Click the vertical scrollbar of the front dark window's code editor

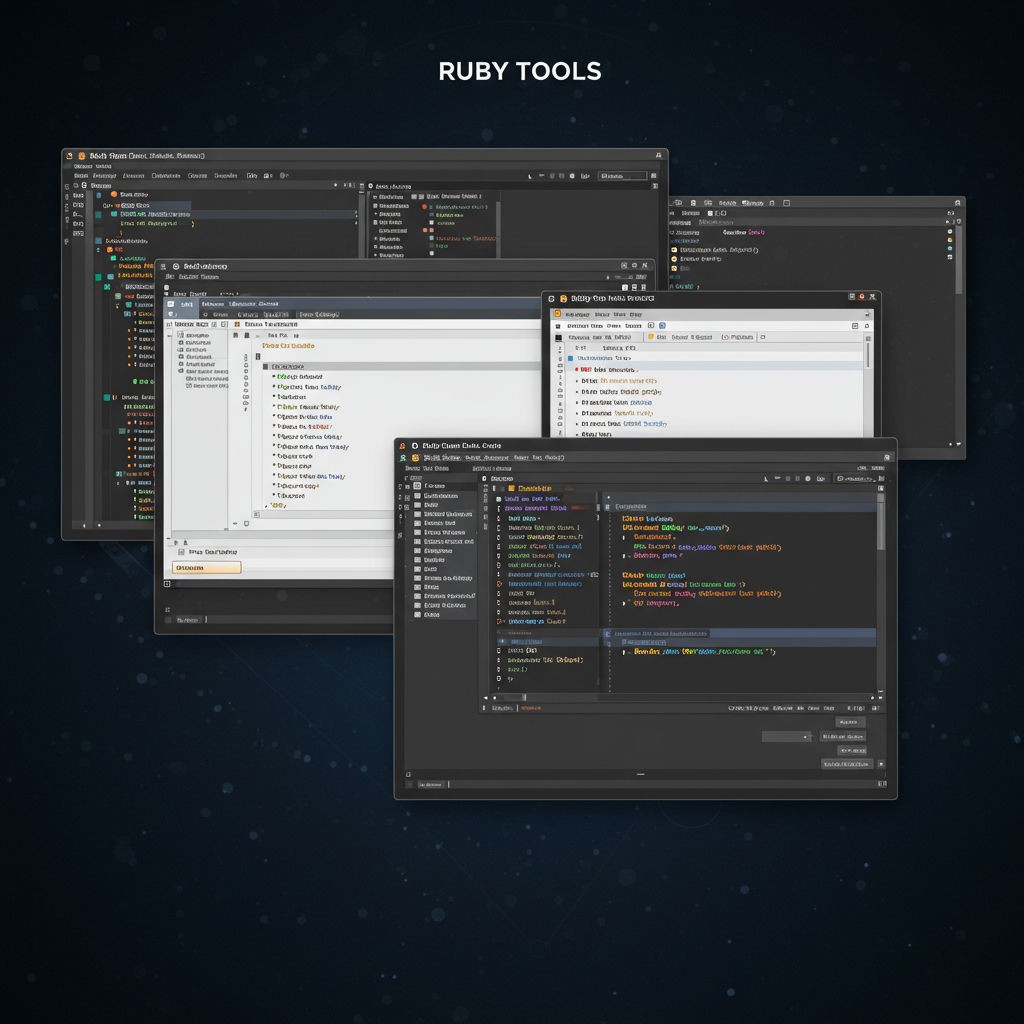pos(880,522)
